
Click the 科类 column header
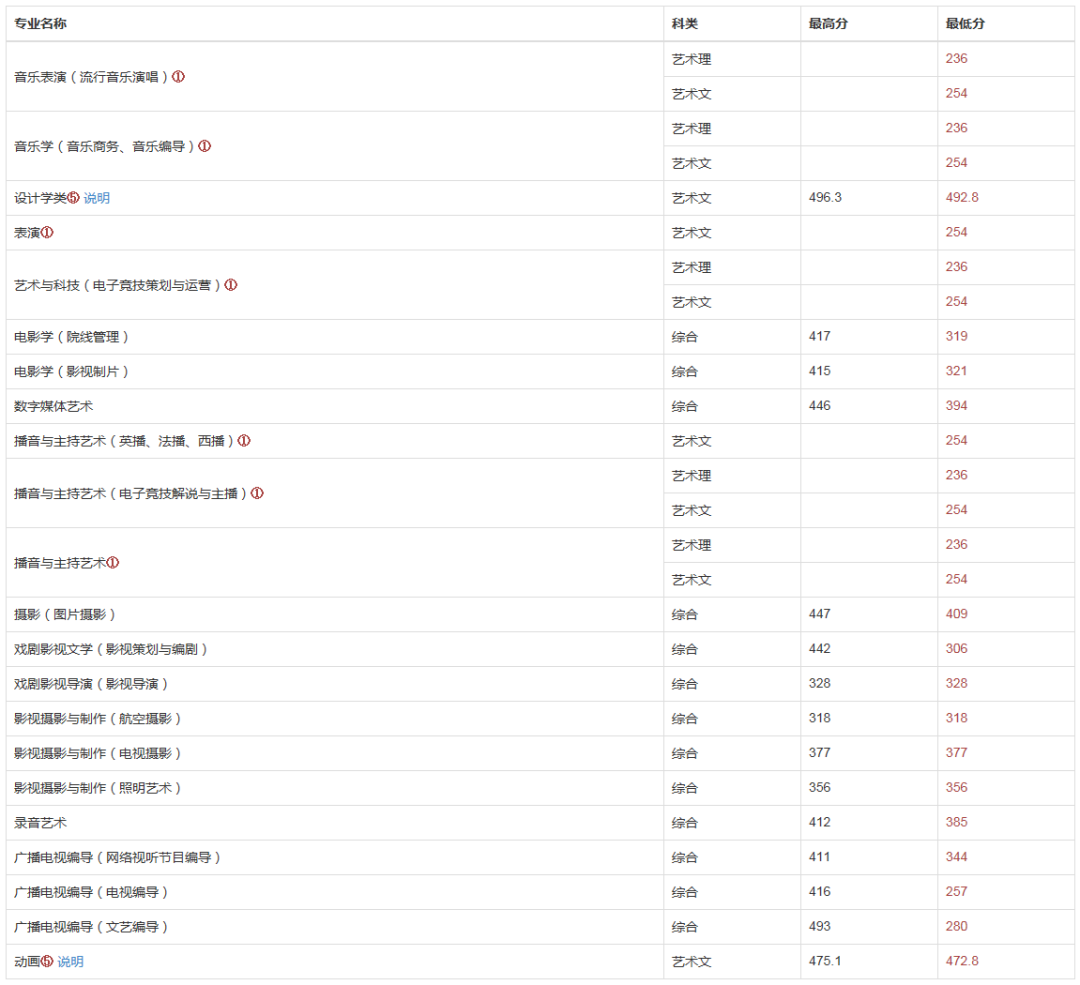(685, 23)
